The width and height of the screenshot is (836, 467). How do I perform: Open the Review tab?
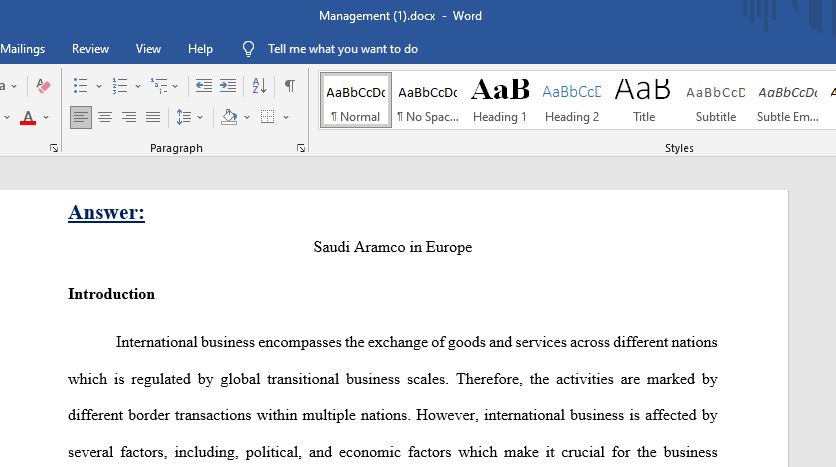(x=91, y=49)
